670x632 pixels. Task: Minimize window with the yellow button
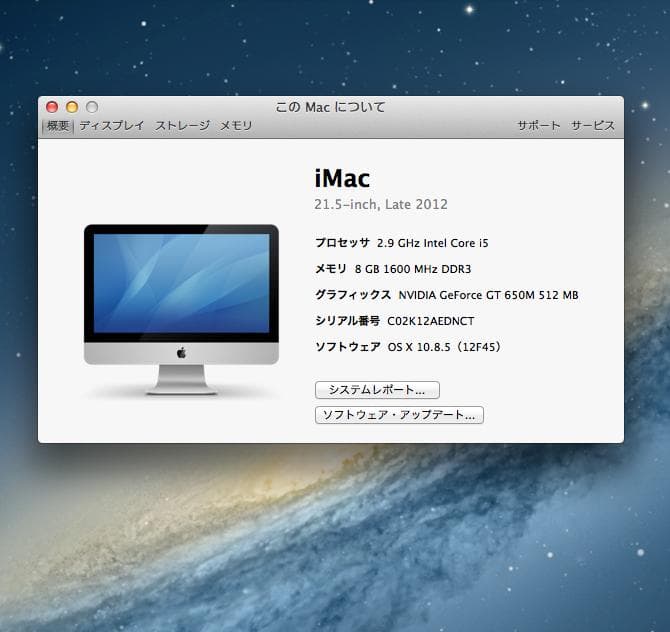(x=72, y=107)
